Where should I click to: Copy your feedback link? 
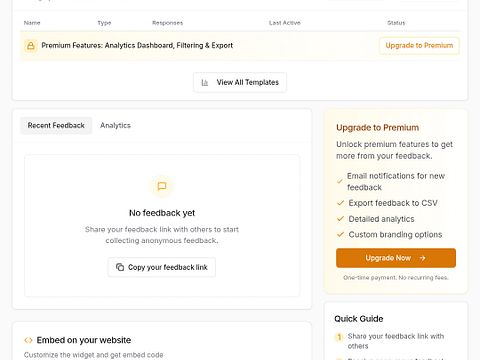(162, 267)
